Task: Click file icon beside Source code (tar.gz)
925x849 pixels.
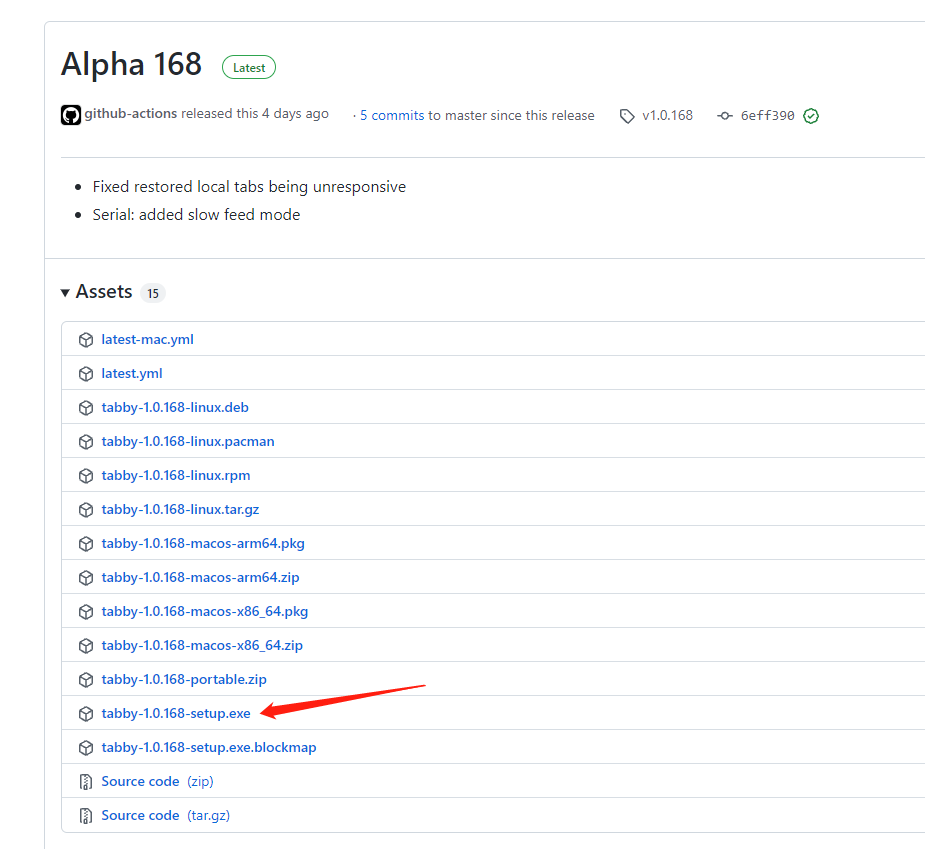Action: pos(86,816)
